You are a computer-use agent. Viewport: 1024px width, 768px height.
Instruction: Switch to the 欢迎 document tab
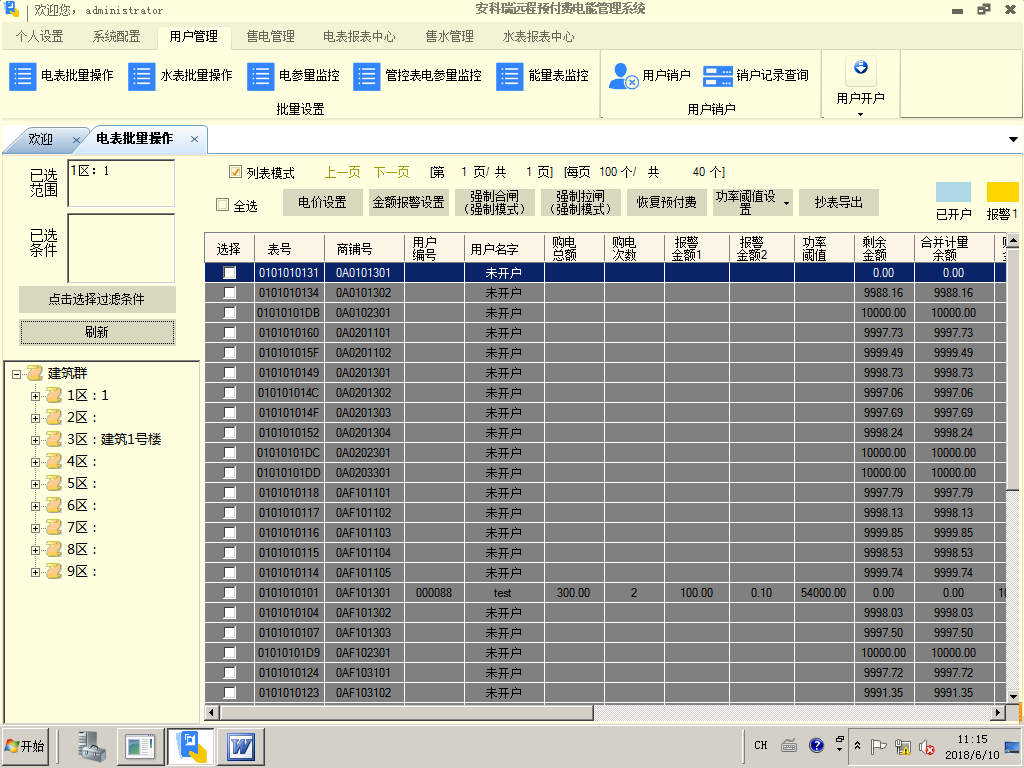[x=41, y=139]
